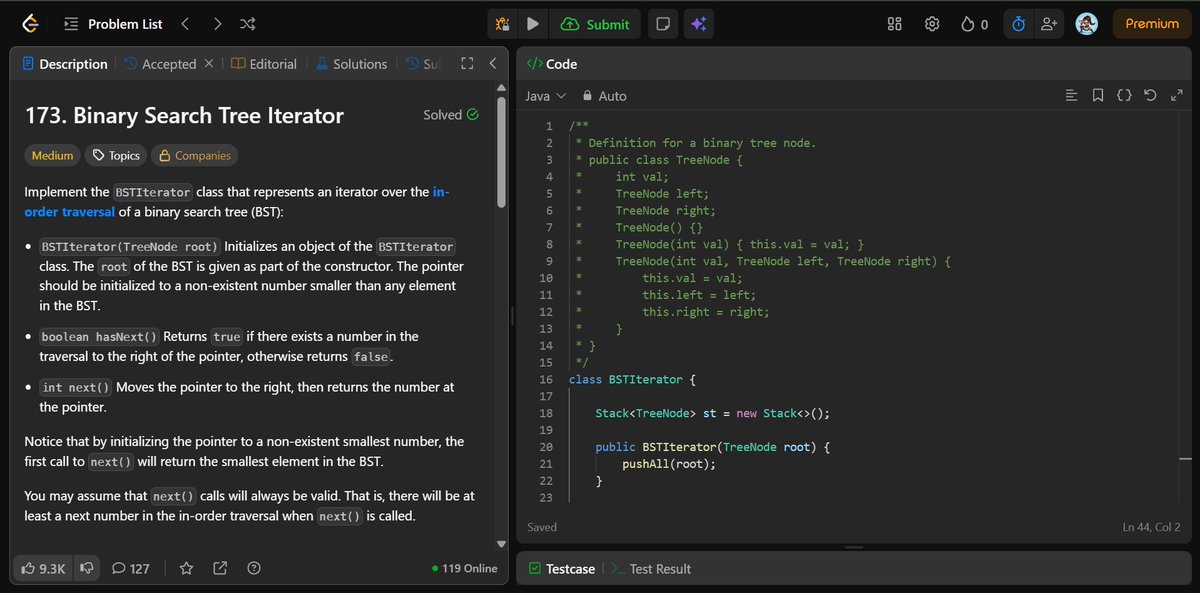Open the AI sparkle assistant icon

[x=698, y=24]
